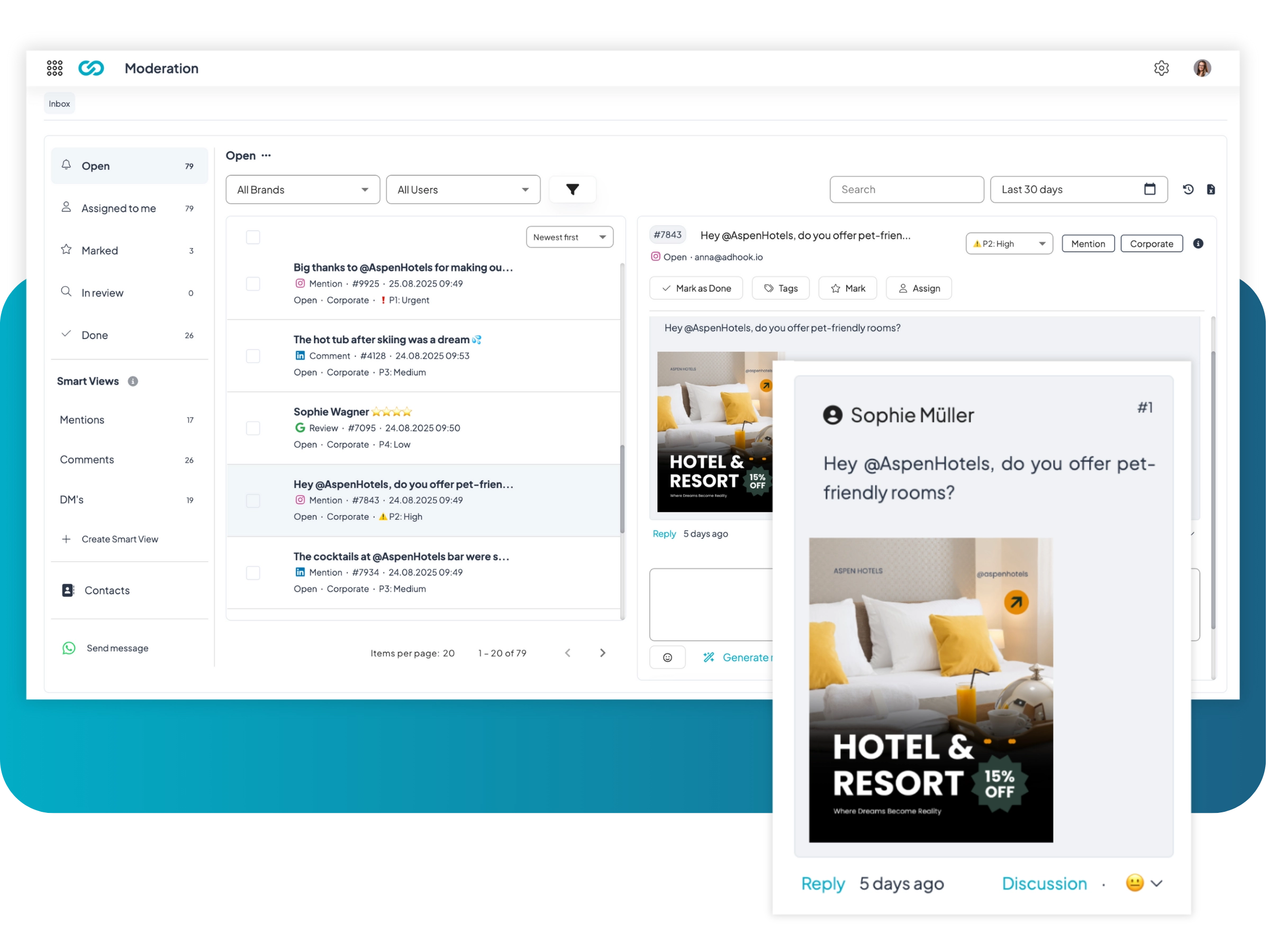The image size is (1270, 952).
Task: Open the emoji picker icon
Action: point(667,658)
